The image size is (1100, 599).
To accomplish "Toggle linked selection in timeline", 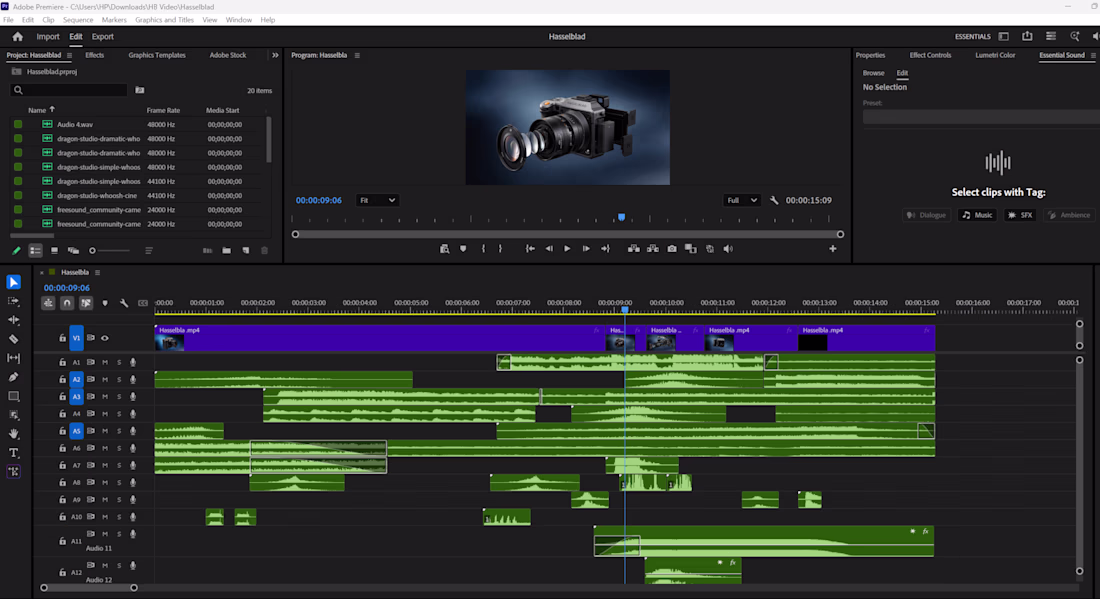I will pyautogui.click(x=86, y=303).
